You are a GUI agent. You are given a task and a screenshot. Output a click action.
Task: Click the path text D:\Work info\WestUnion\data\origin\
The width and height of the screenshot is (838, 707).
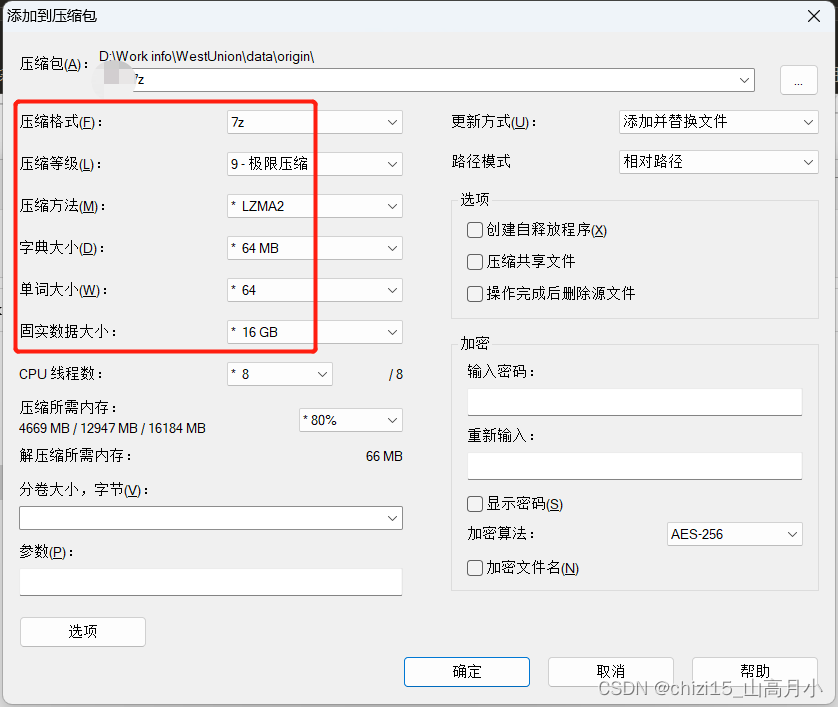(207, 56)
